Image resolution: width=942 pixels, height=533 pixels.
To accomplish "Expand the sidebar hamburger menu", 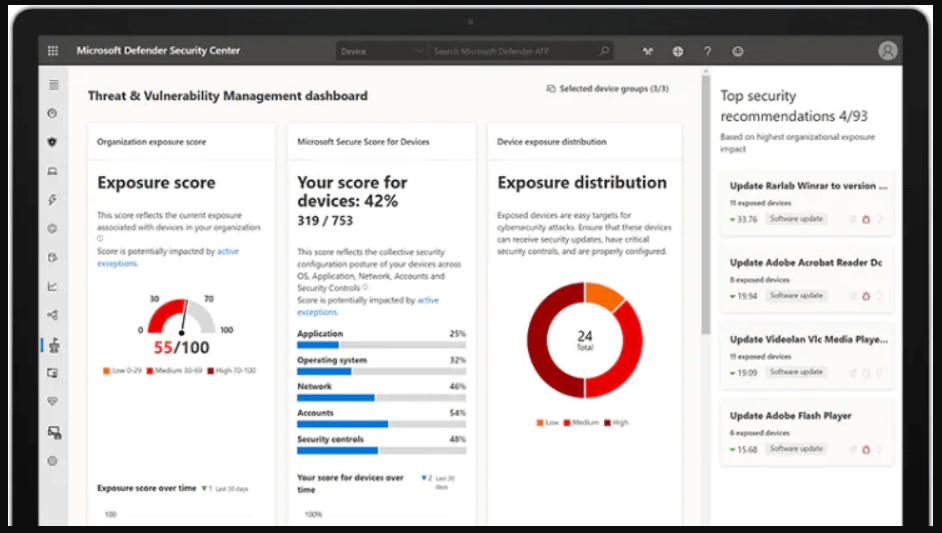I will click(53, 85).
